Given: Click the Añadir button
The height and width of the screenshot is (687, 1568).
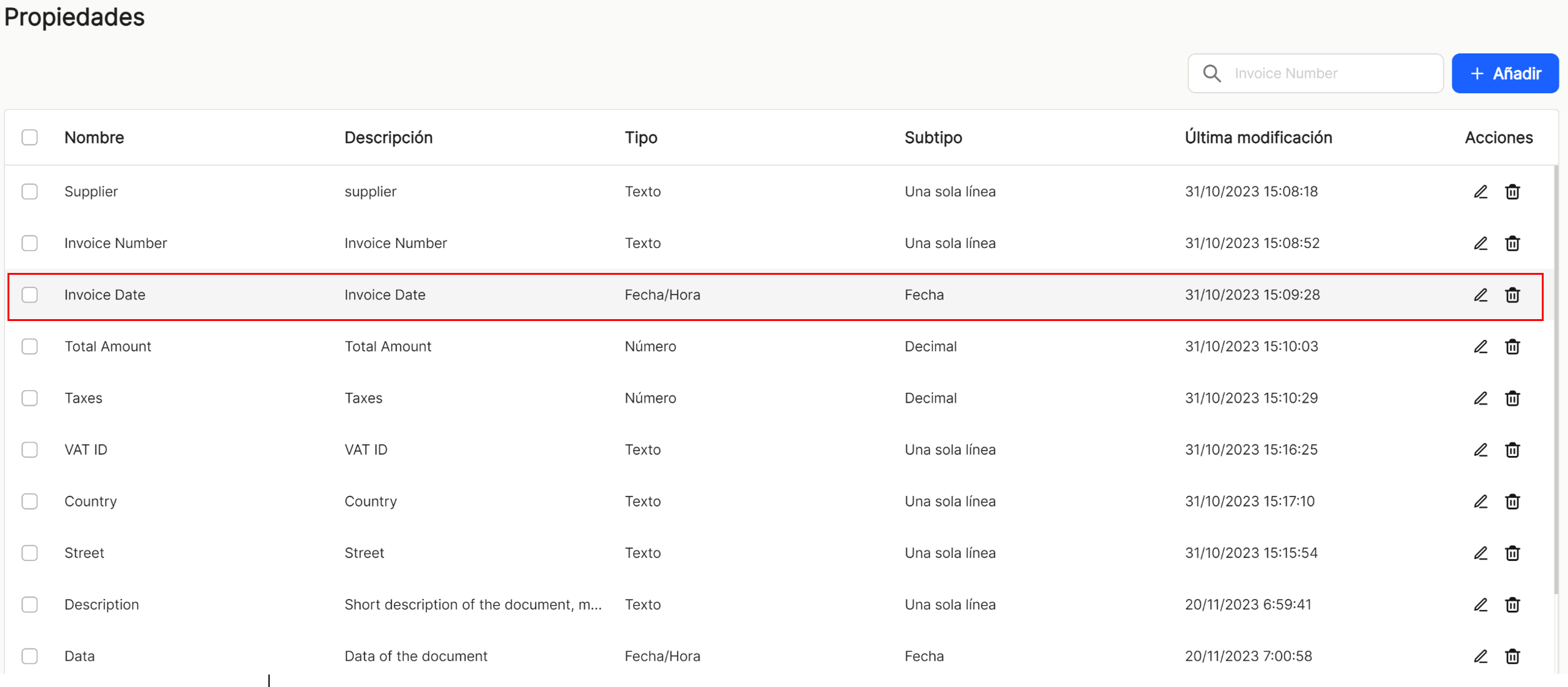Looking at the screenshot, I should pos(1505,74).
